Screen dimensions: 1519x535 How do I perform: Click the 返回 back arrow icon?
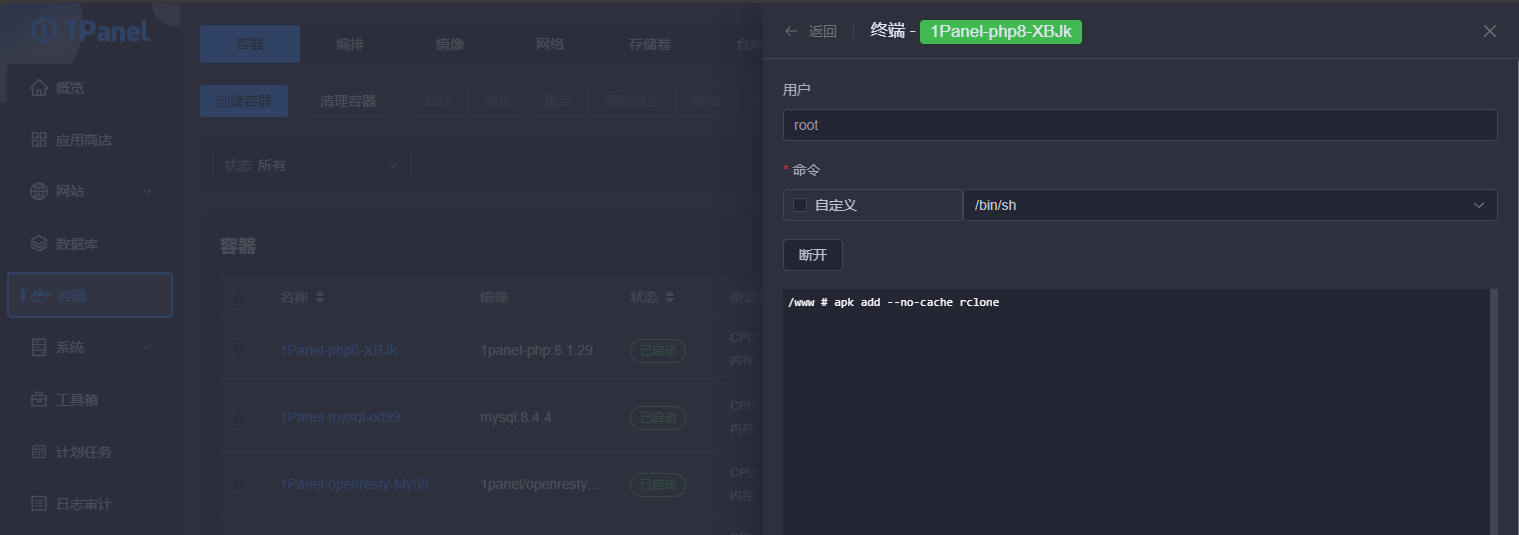pyautogui.click(x=791, y=31)
